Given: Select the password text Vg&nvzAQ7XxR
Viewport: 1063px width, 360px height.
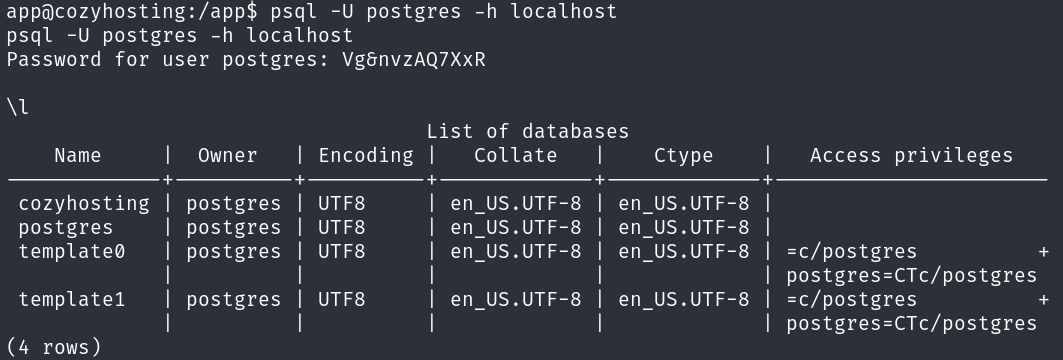Looking at the screenshot, I should click(414, 60).
